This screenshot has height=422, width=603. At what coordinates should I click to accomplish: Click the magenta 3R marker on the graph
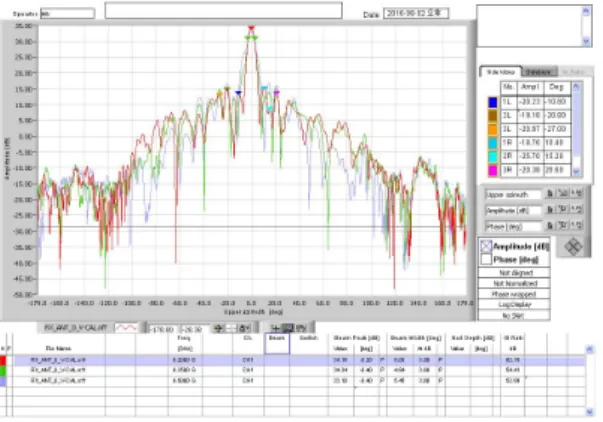click(x=277, y=92)
